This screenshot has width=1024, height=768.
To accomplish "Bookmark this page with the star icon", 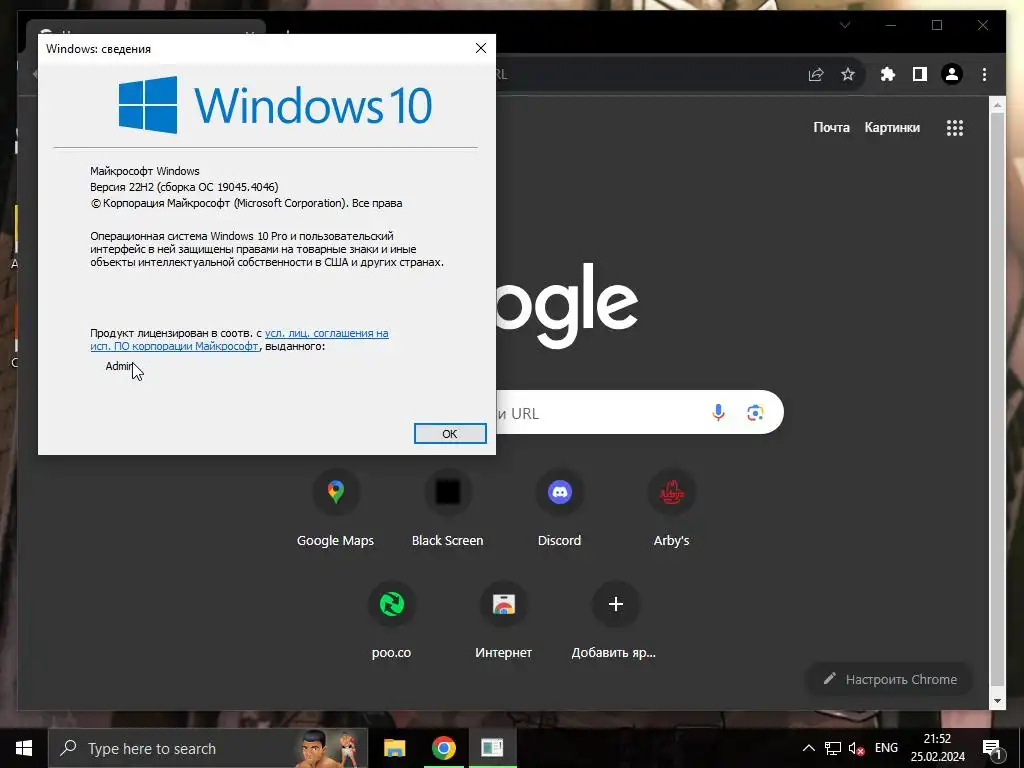I will click(x=848, y=74).
